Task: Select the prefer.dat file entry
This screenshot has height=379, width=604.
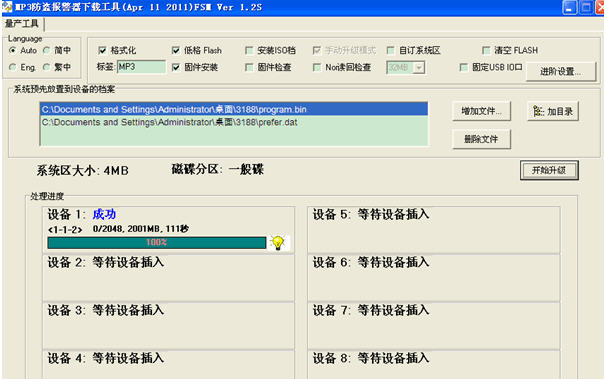Action: point(234,122)
